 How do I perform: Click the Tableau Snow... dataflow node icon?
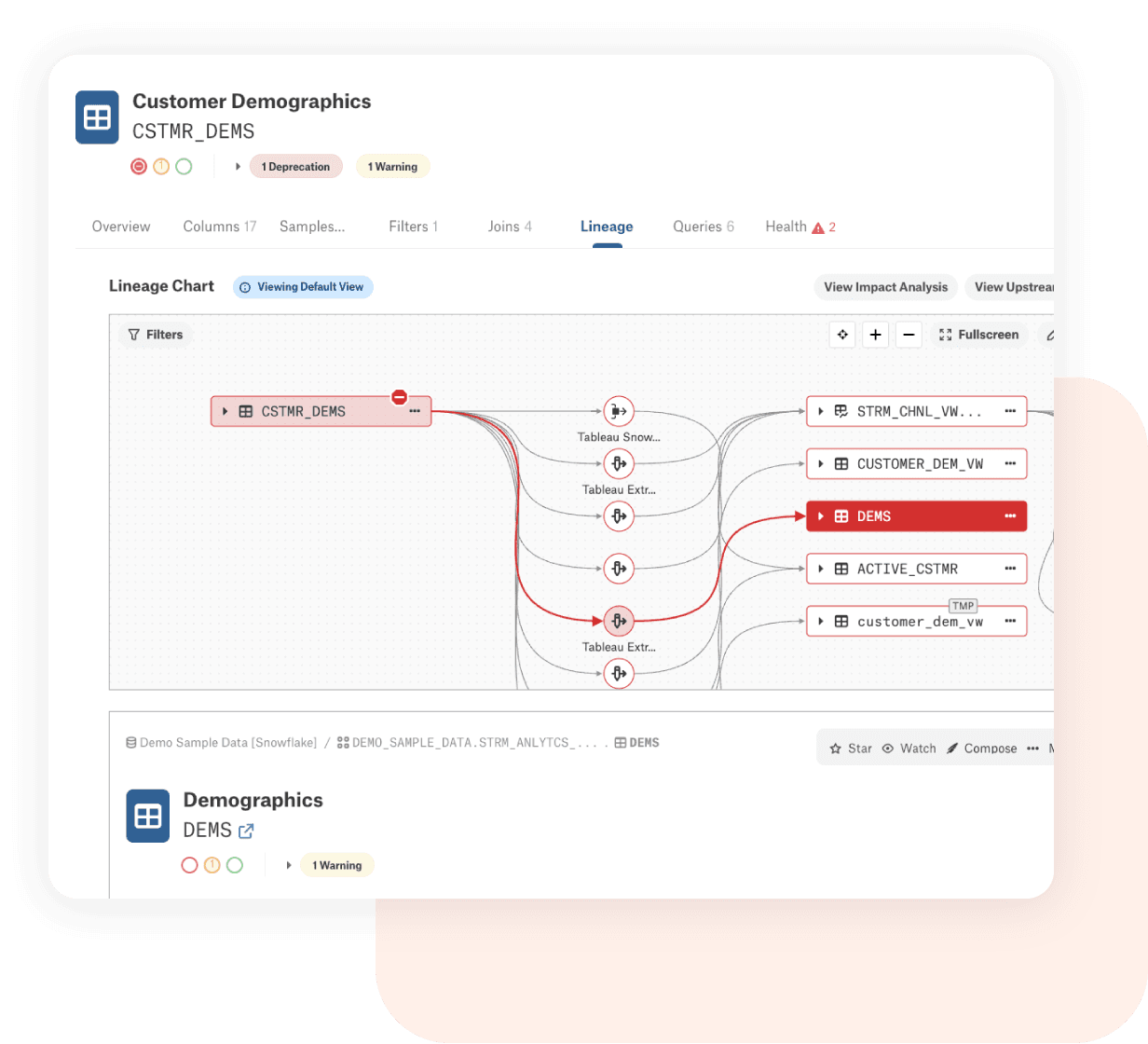619,411
